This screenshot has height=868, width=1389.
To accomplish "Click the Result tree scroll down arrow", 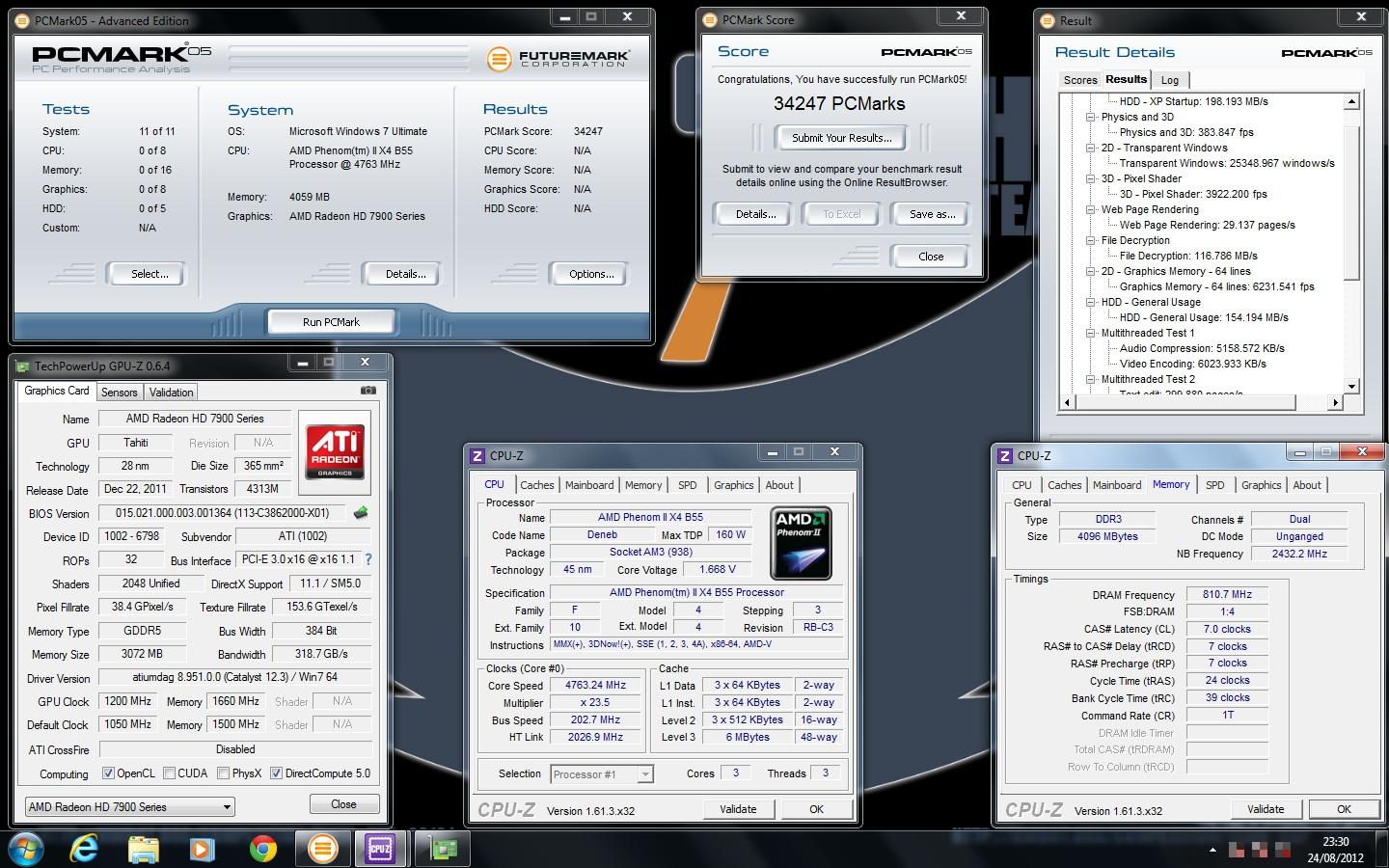I will pos(1351,387).
